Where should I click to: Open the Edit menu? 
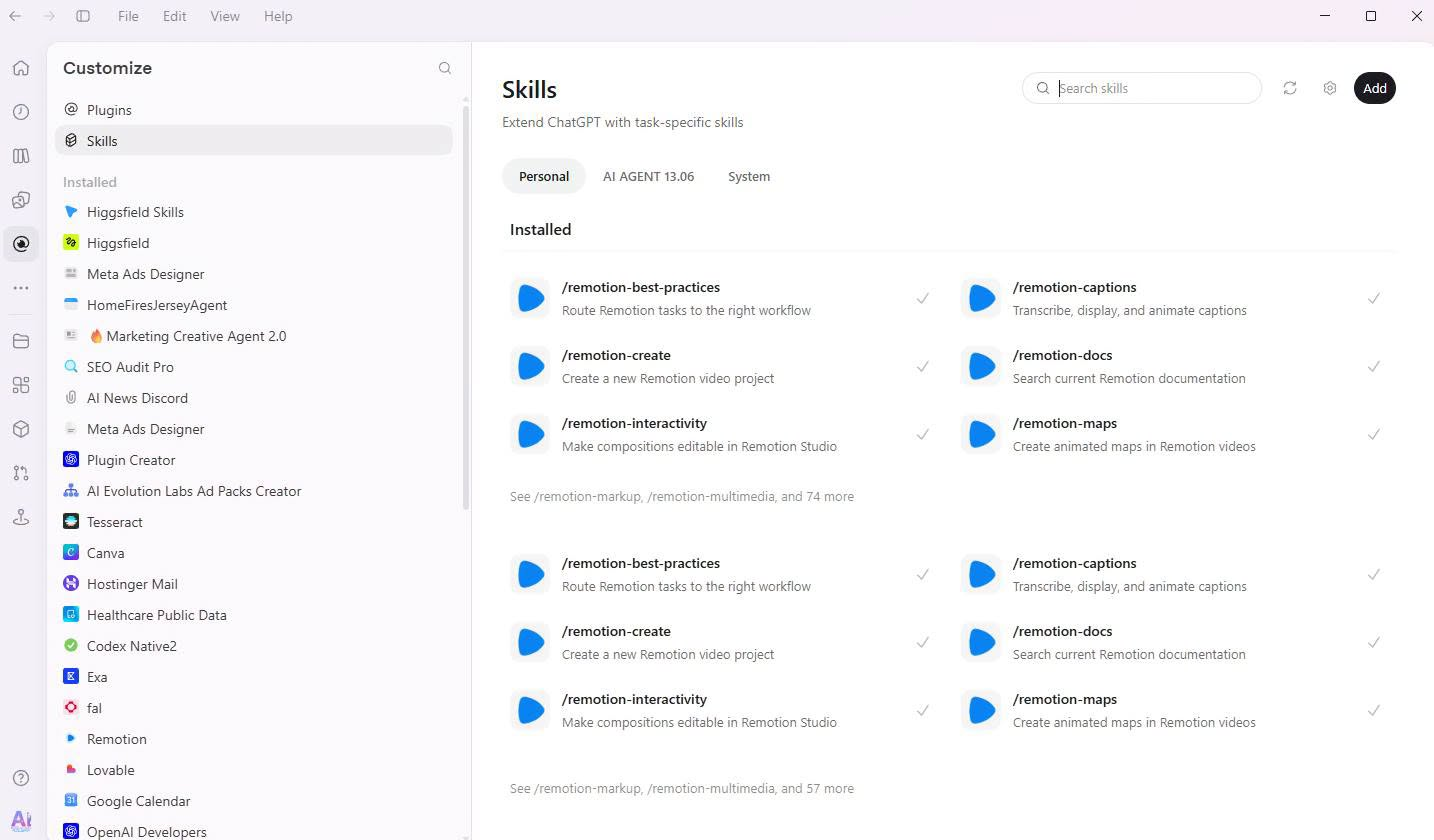(175, 16)
